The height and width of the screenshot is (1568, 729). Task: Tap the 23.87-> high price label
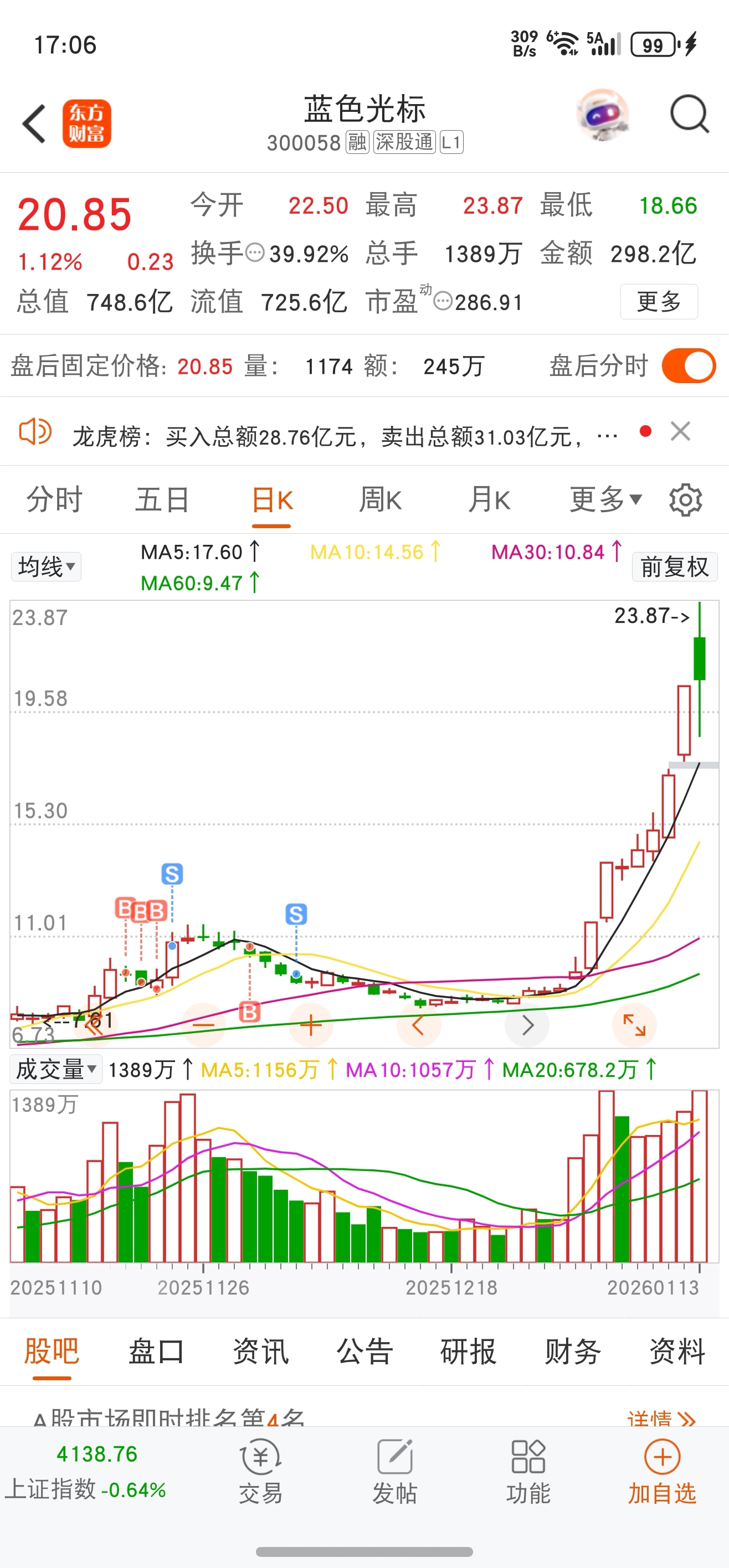click(651, 615)
